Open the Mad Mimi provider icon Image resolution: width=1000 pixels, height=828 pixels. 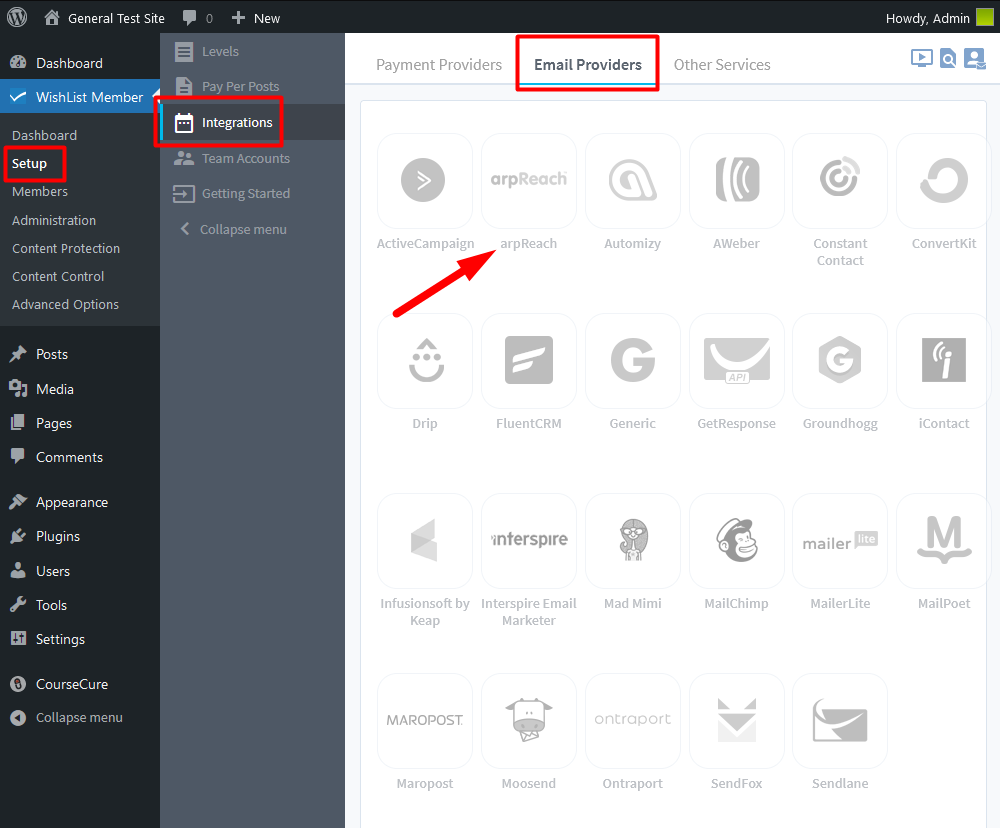pyautogui.click(x=633, y=541)
